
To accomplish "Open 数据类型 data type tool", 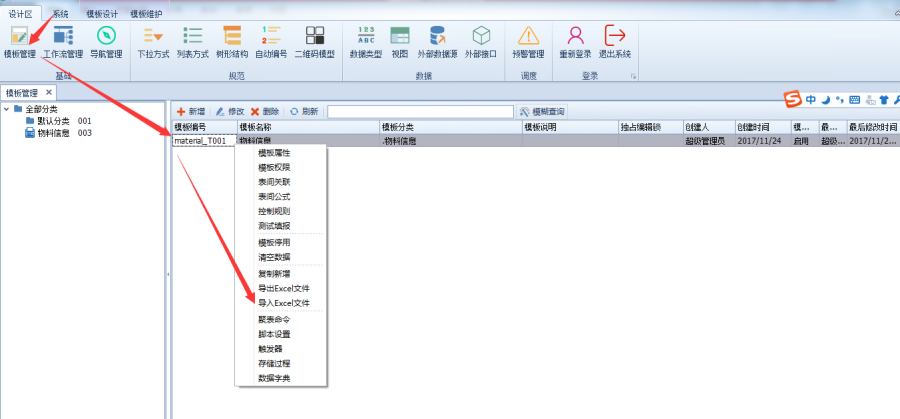I will (x=366, y=41).
